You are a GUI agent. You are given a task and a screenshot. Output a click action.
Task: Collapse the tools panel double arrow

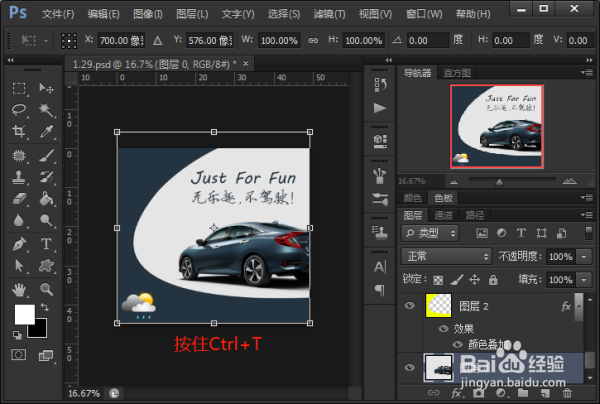10,60
